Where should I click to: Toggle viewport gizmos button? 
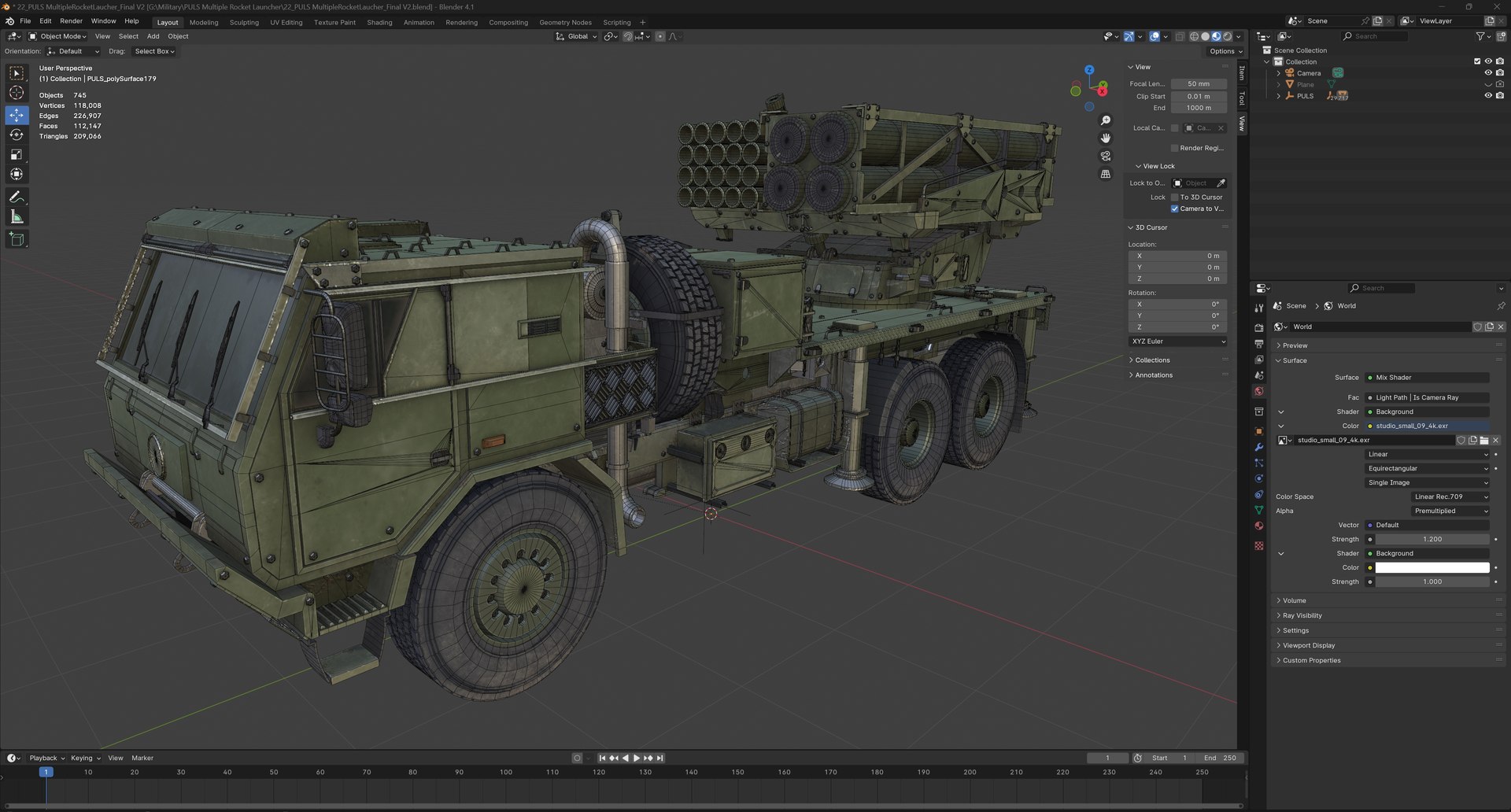click(x=1129, y=36)
